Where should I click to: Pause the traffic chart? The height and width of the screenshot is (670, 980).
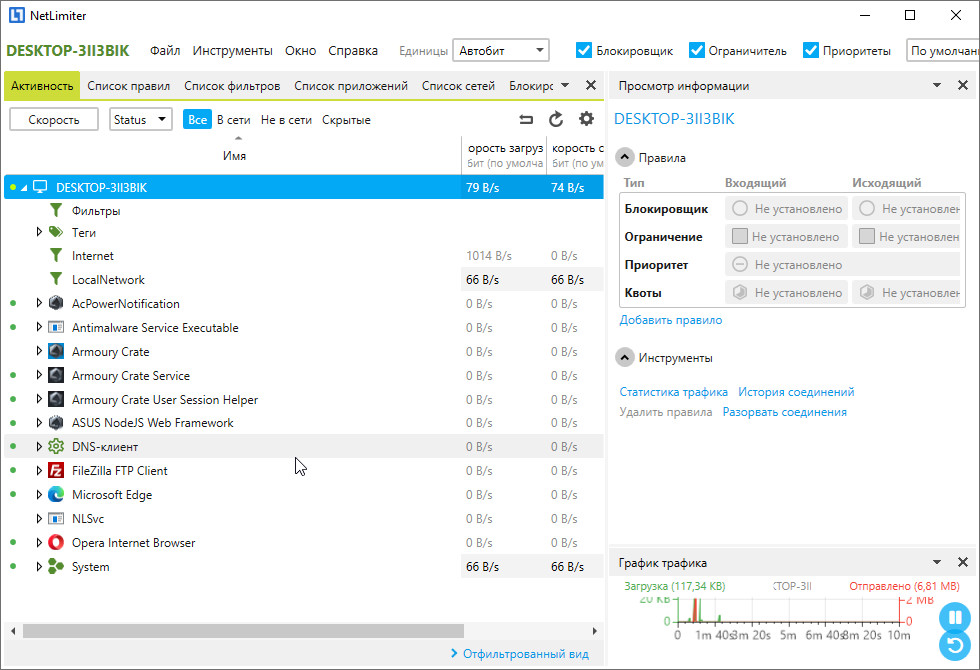[954, 617]
